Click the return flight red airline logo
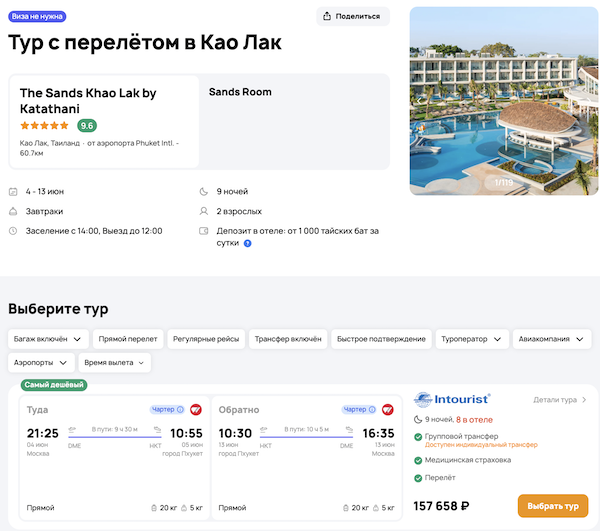 click(389, 409)
